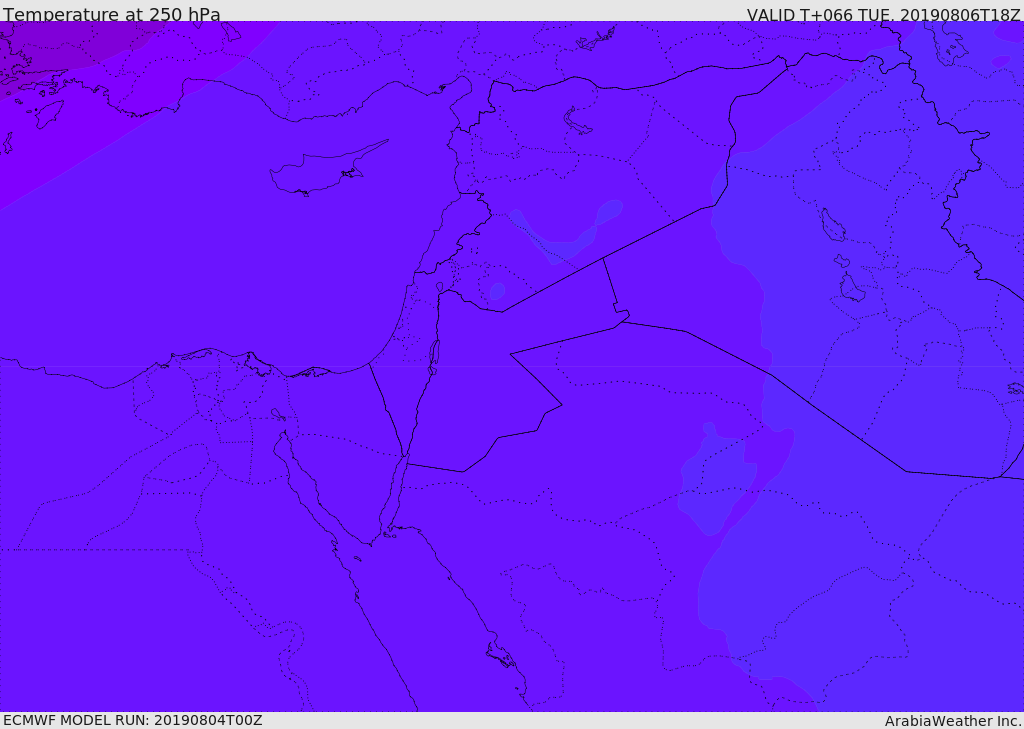Click the 'ECMWF MODEL RUN: 20190804T00Z' label

click(x=133, y=721)
